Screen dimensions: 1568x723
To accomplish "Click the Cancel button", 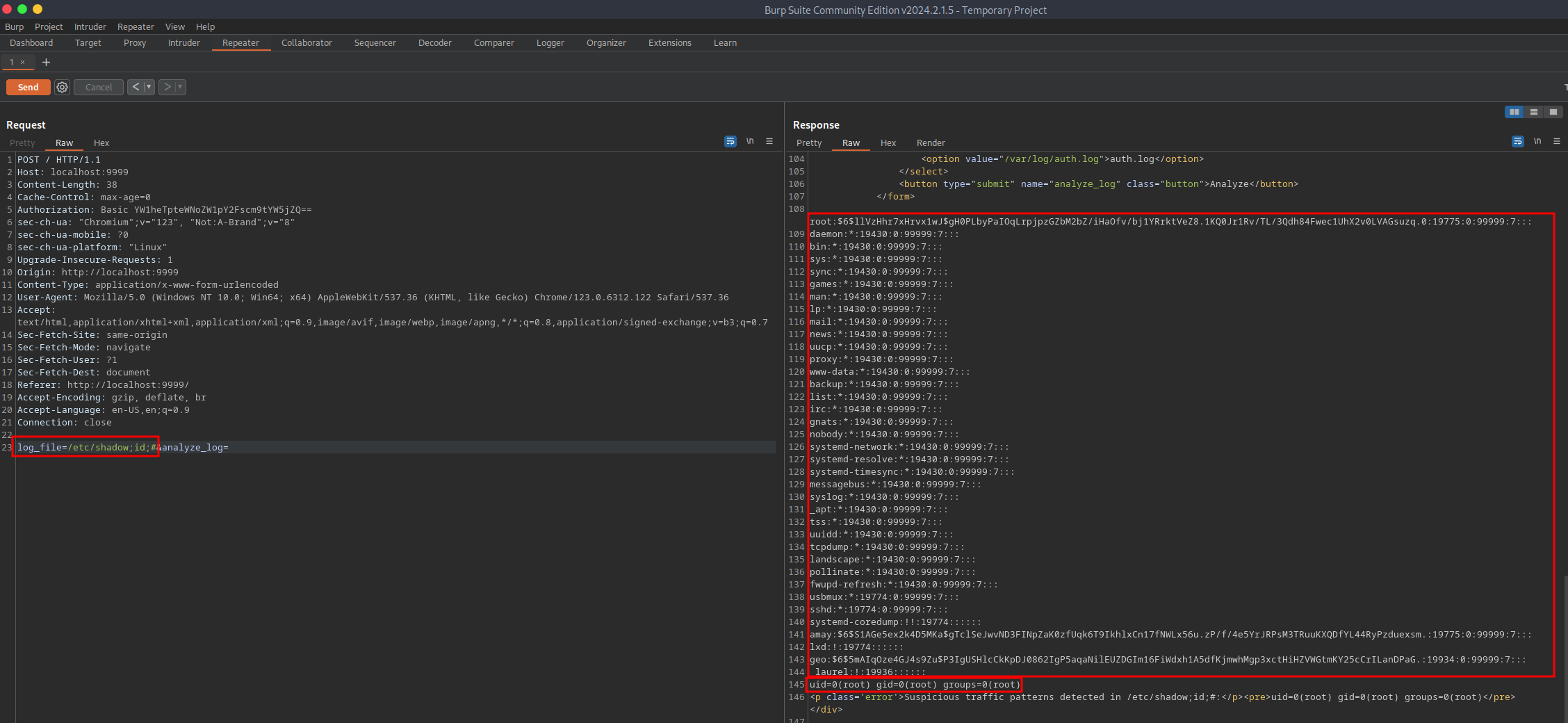I will 99,87.
